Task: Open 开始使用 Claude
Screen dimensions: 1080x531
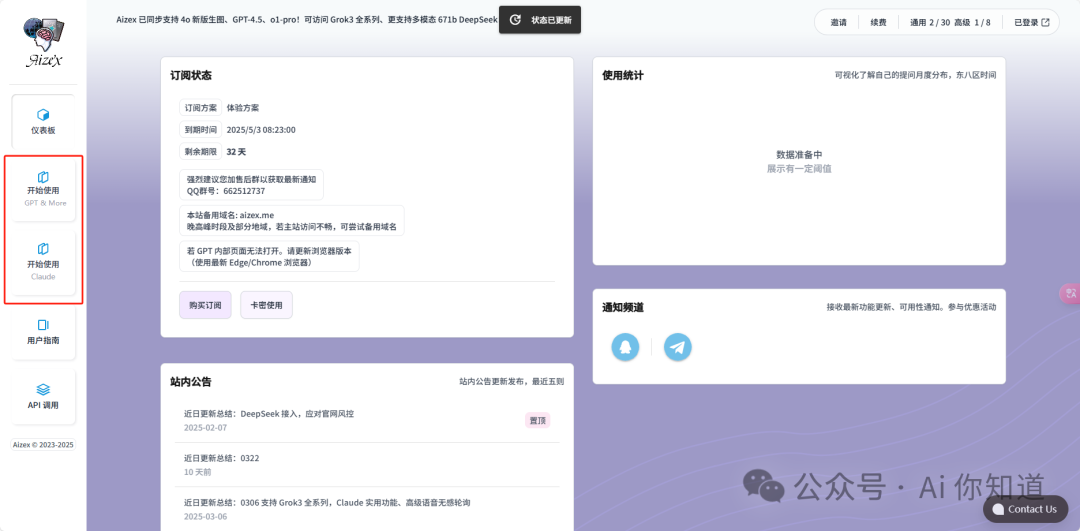Action: (x=43, y=263)
